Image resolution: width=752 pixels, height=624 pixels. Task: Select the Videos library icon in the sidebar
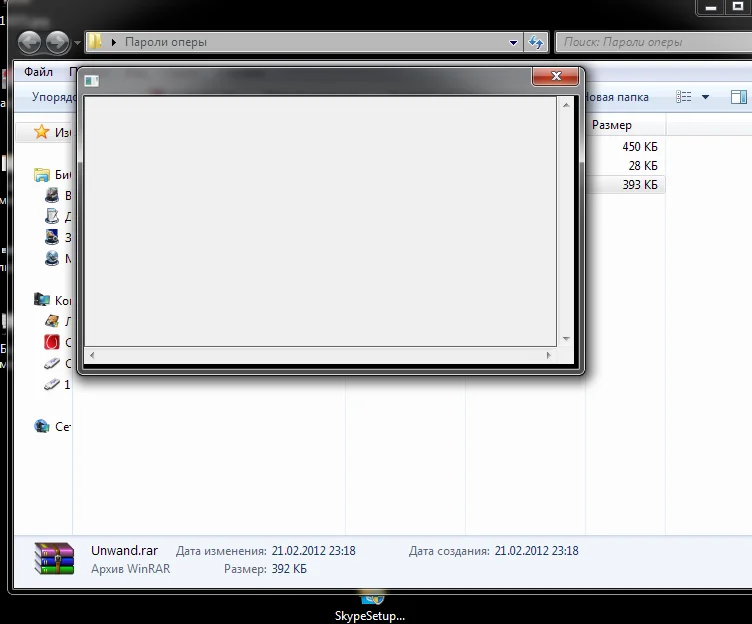[x=52, y=195]
